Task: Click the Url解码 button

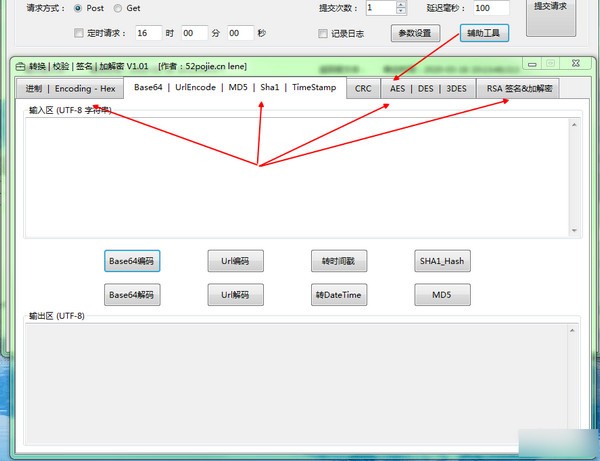Action: (235, 295)
